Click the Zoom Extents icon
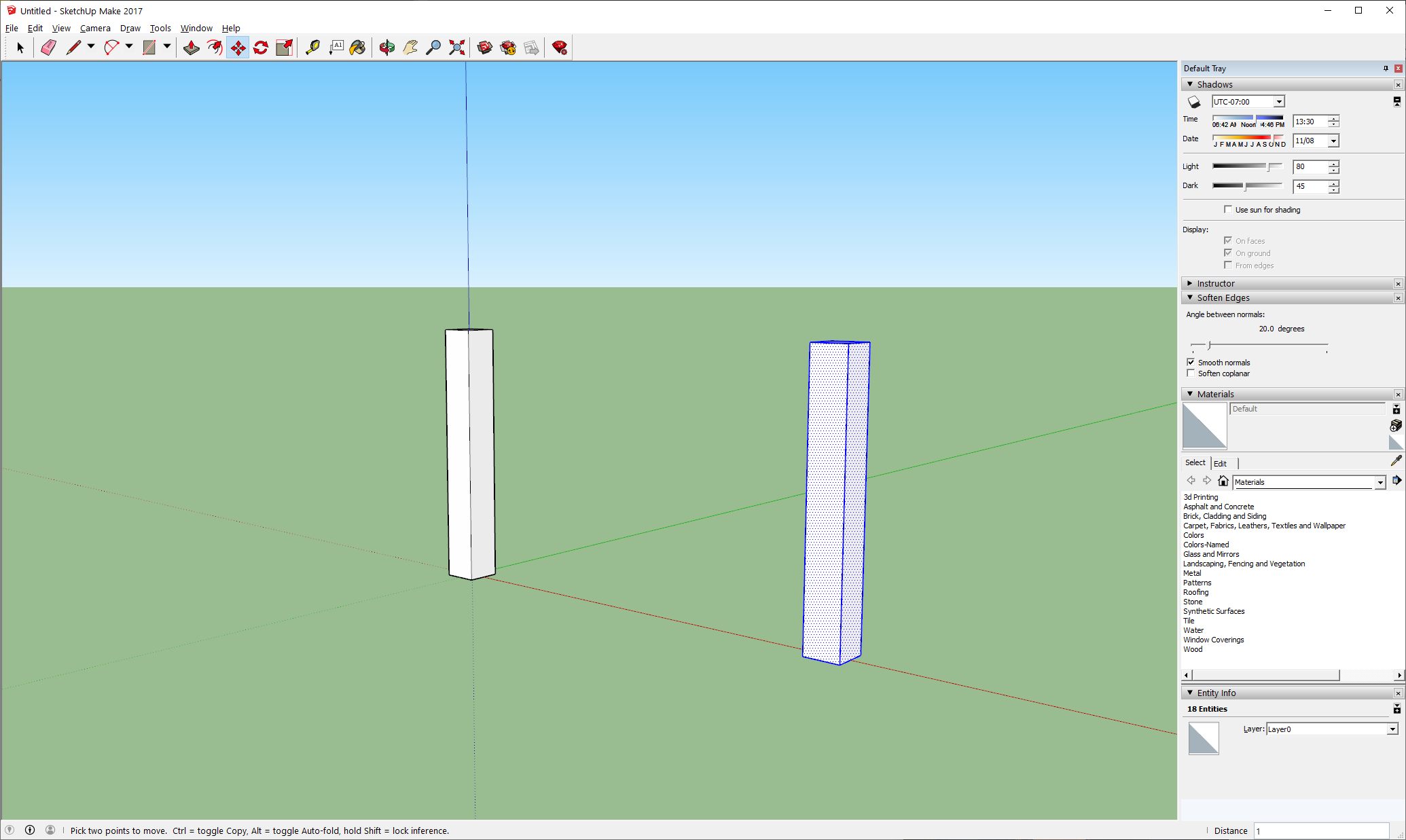 (457, 48)
